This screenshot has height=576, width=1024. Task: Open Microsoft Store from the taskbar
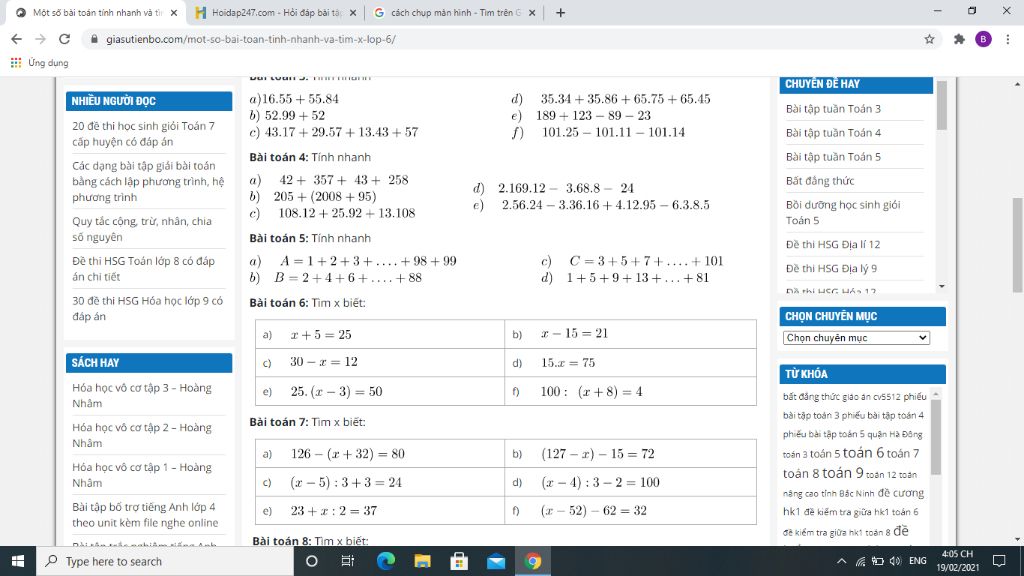point(459,561)
